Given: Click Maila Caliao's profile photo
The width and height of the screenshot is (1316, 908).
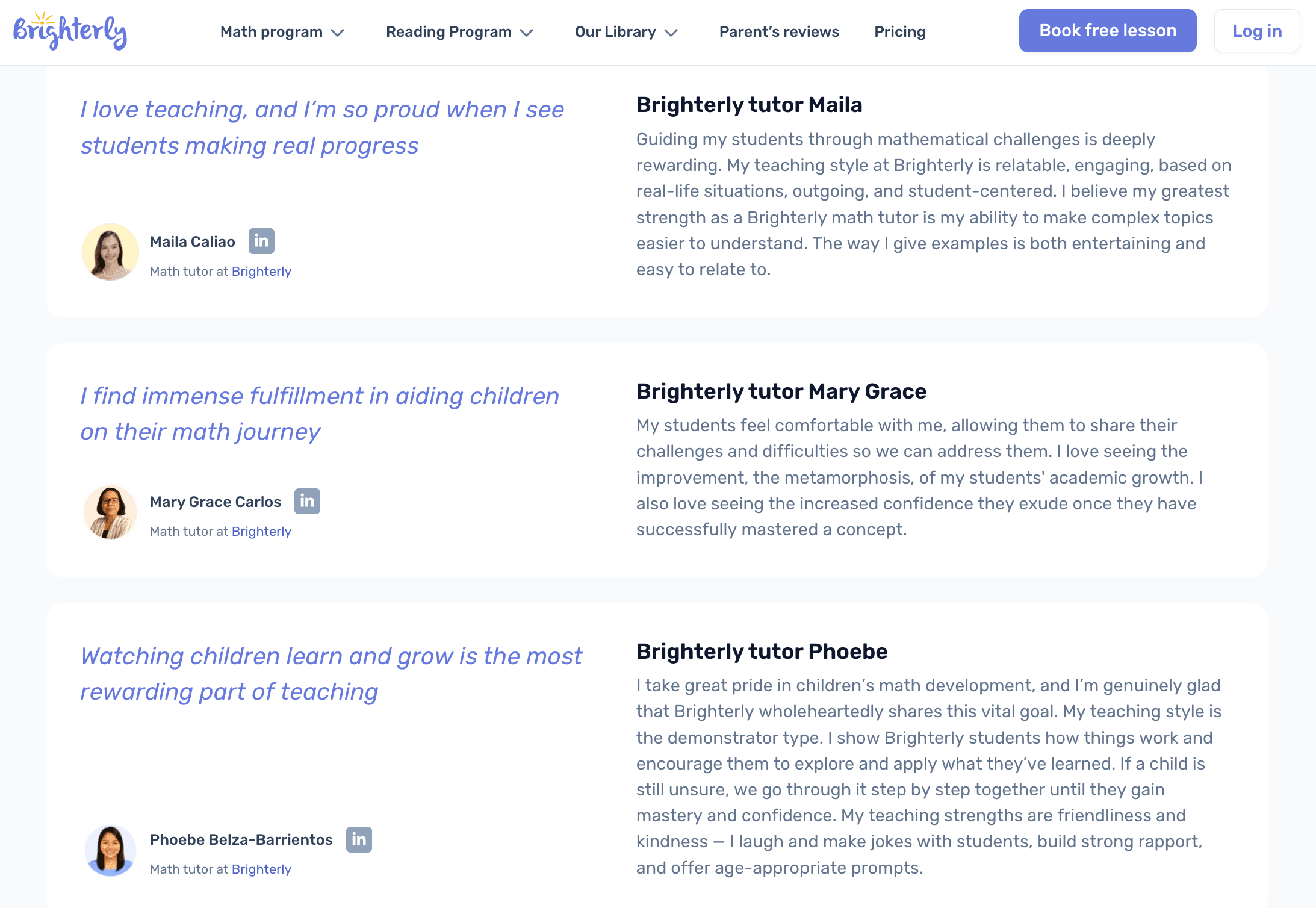Looking at the screenshot, I should [x=110, y=252].
